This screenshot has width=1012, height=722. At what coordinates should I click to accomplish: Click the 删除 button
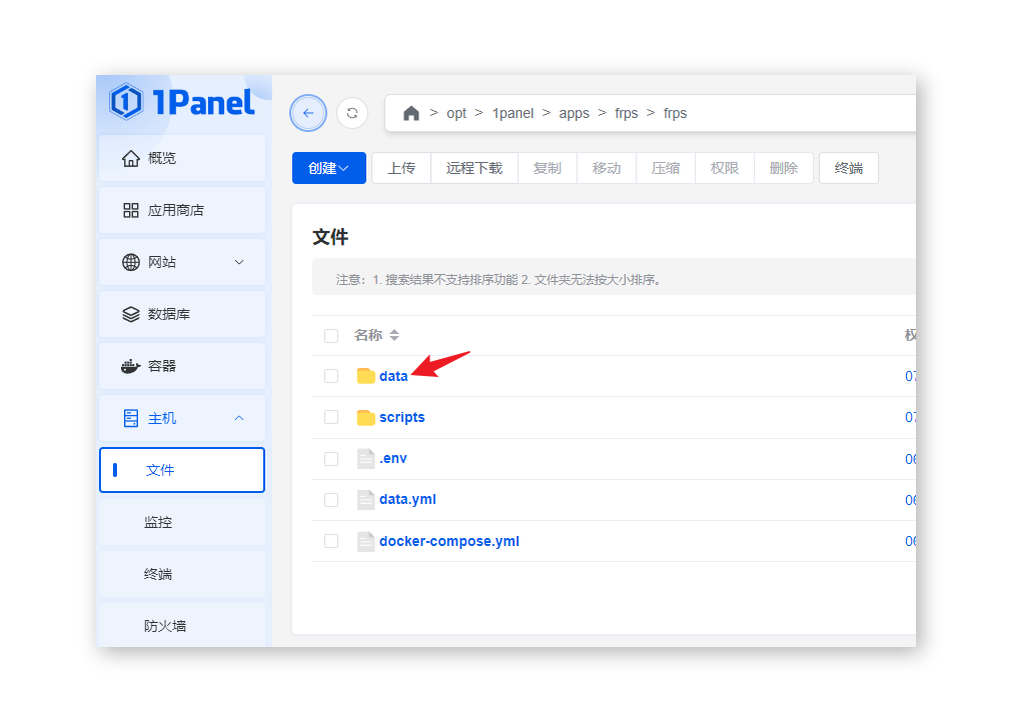pos(784,168)
